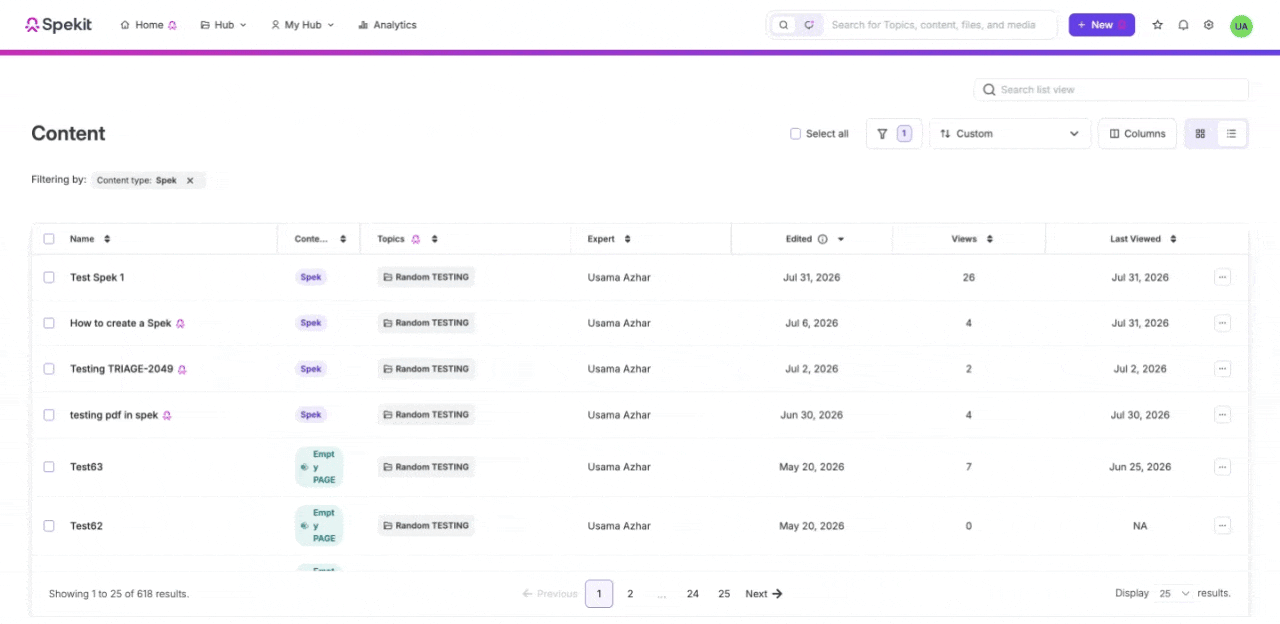Check the Select all checkbox
Viewport: 1280px width, 624px height.
[796, 133]
